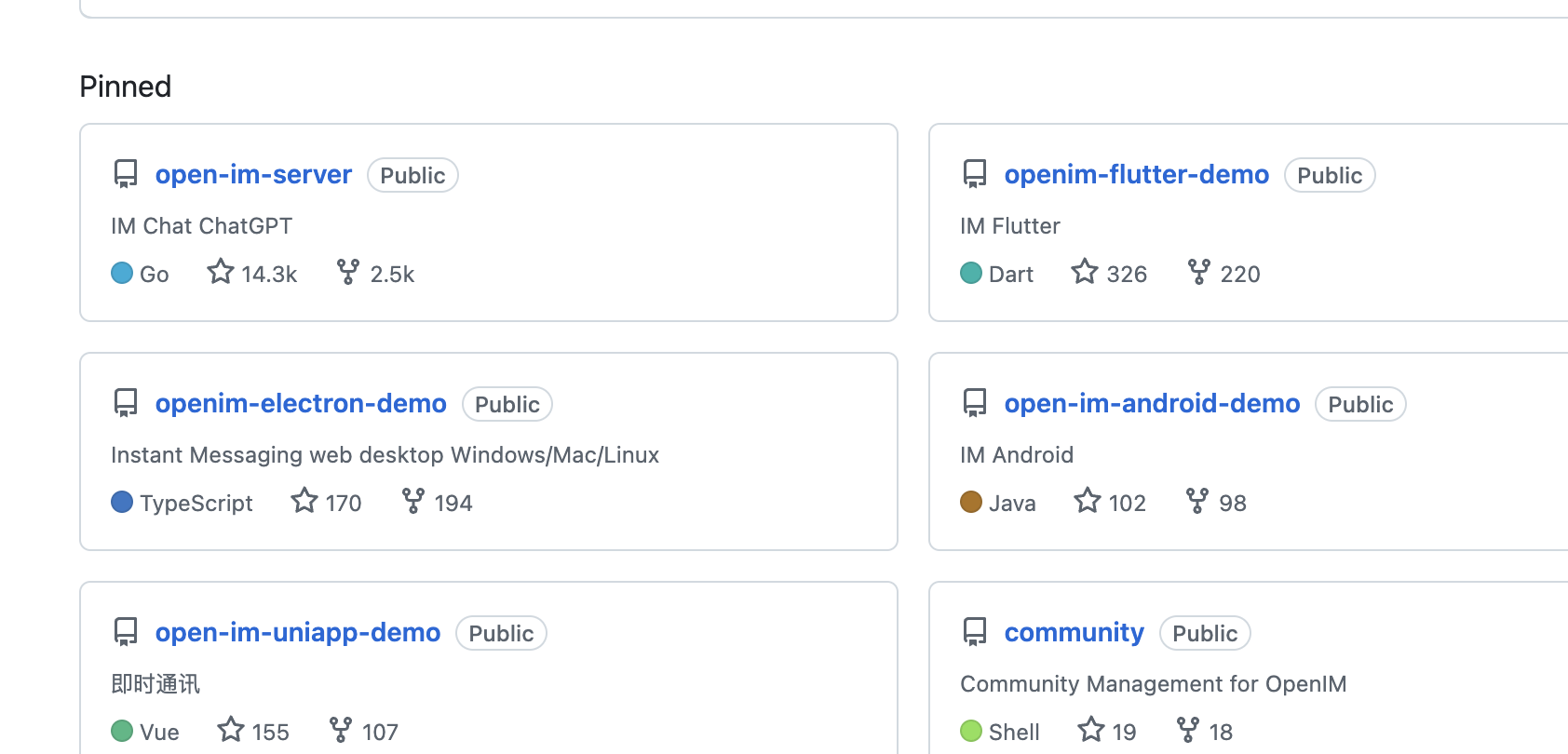Viewport: 1568px width, 754px height.
Task: Click the Go language color dot
Action: pyautogui.click(x=122, y=273)
